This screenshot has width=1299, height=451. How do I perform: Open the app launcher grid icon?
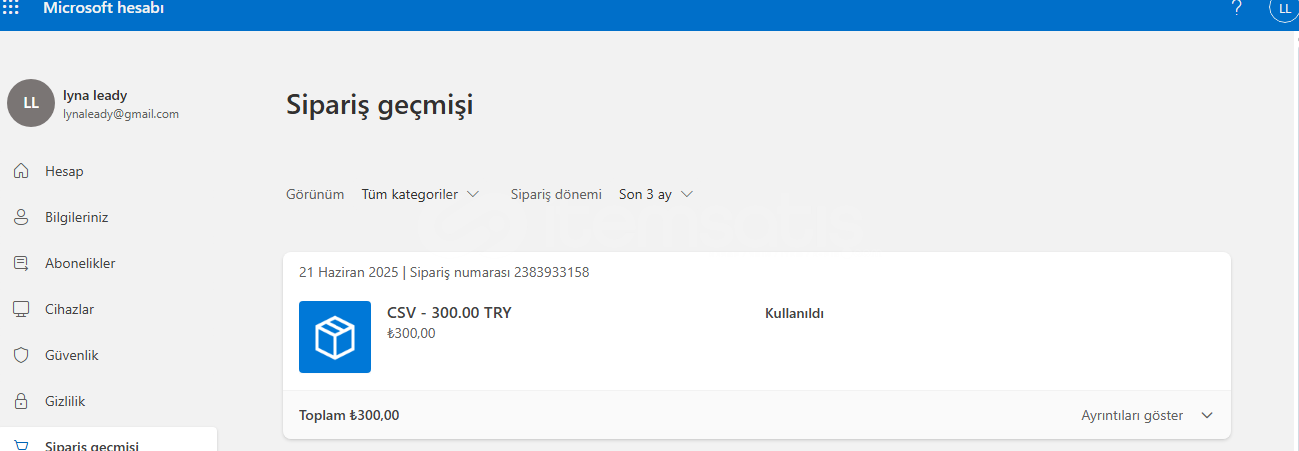pyautogui.click(x=11, y=8)
